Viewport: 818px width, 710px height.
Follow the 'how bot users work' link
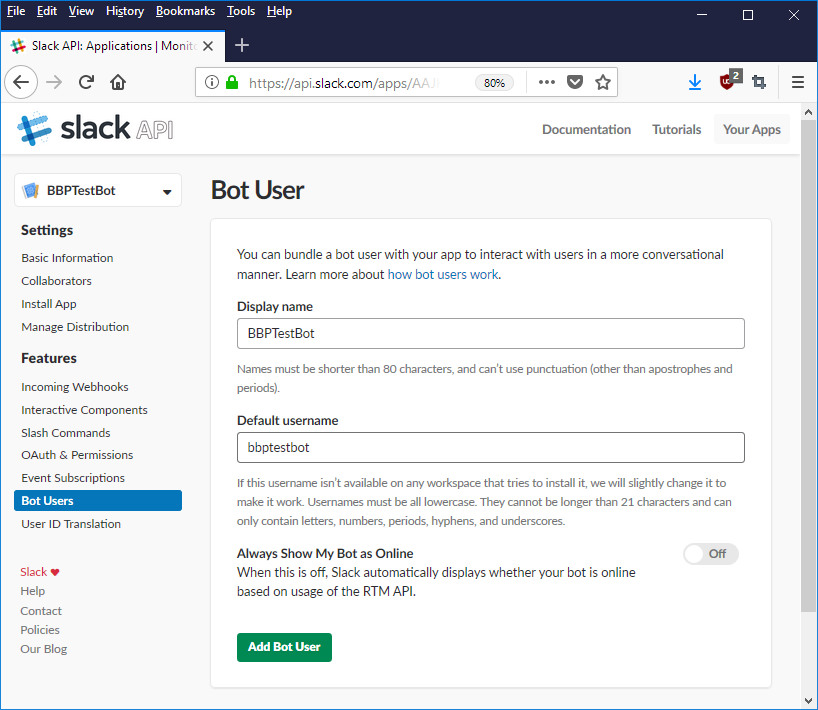[x=443, y=274]
